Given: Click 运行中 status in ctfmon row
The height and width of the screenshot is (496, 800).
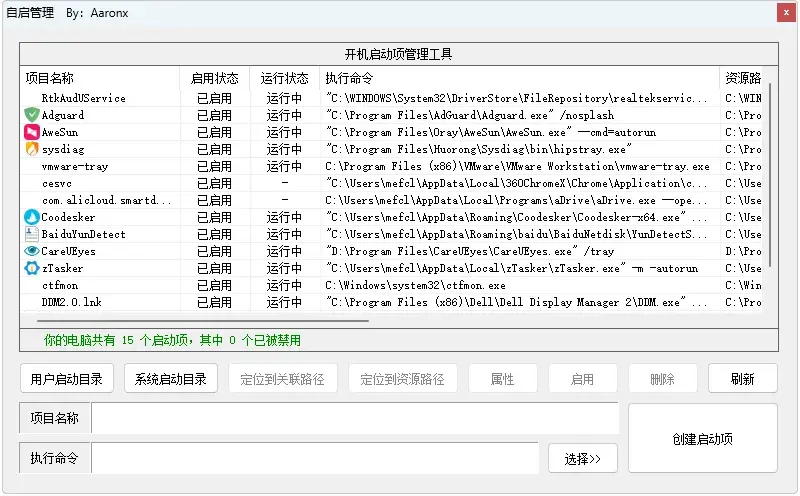Looking at the screenshot, I should click(284, 285).
